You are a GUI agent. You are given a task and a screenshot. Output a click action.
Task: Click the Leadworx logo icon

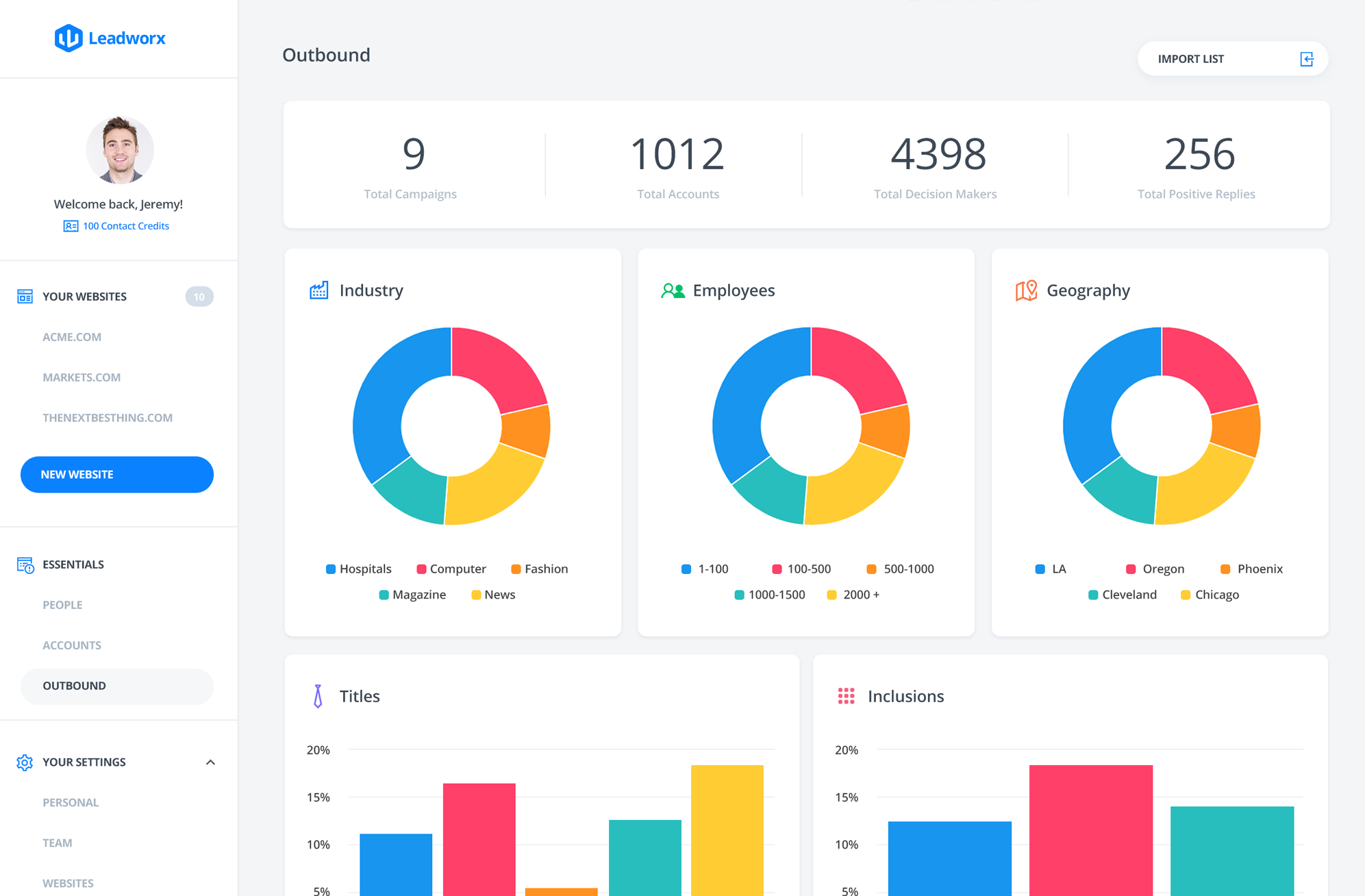[x=68, y=38]
